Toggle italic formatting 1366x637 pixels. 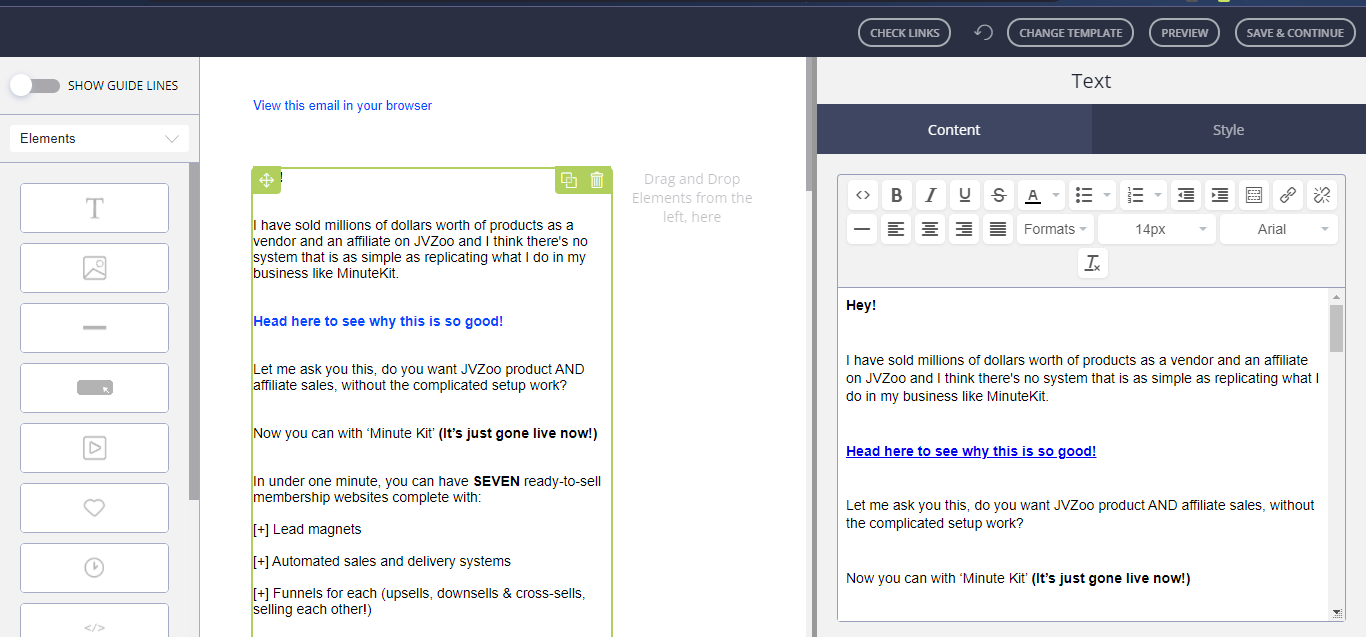click(931, 195)
